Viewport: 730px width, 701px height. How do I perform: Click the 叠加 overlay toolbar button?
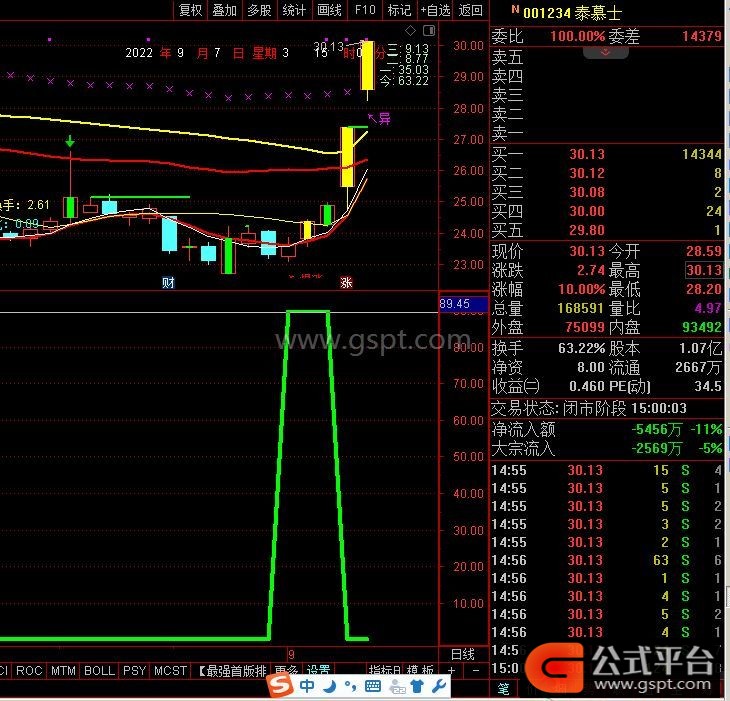224,10
